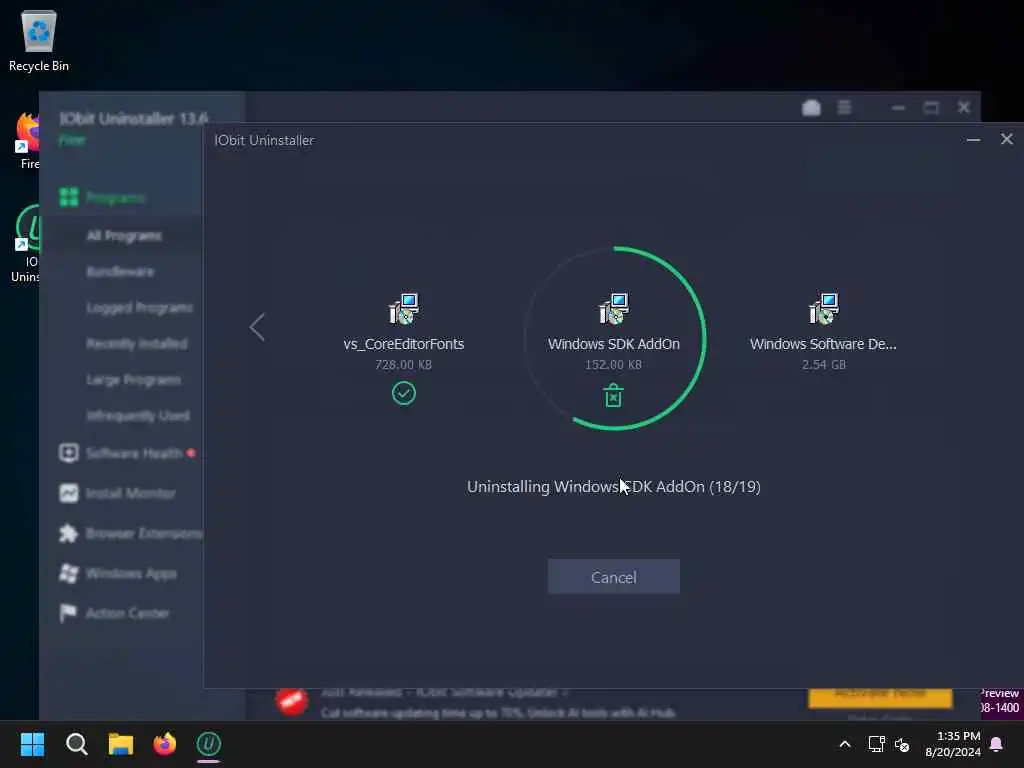Open the notification bell icon
The image size is (1024, 768).
[x=997, y=744]
